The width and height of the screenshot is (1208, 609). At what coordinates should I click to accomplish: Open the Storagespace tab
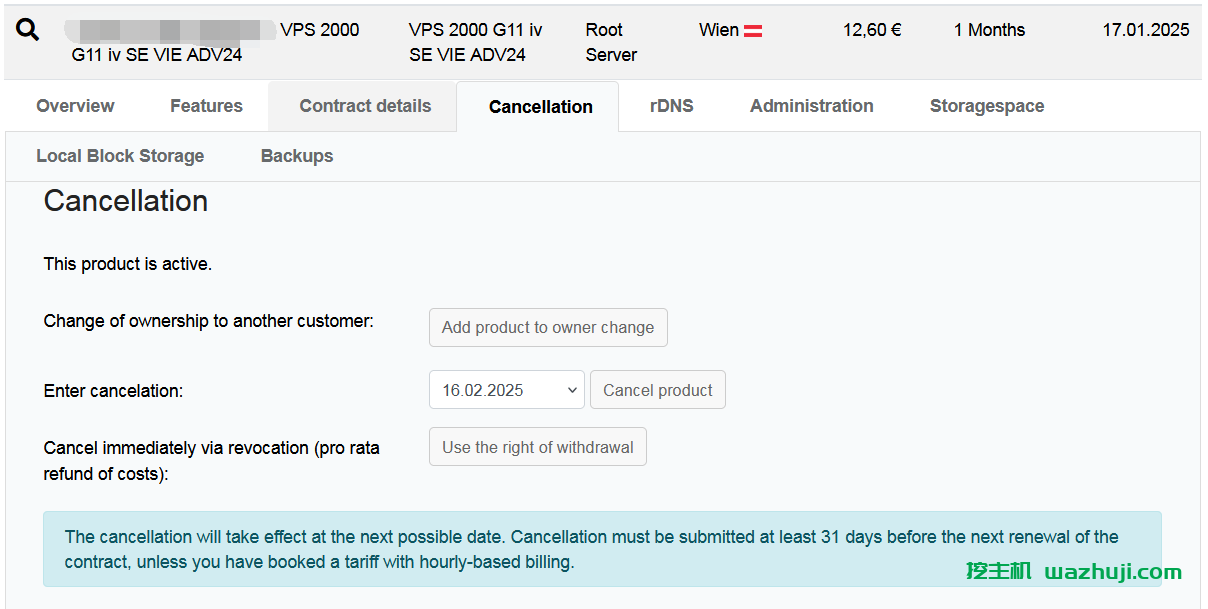(x=986, y=106)
